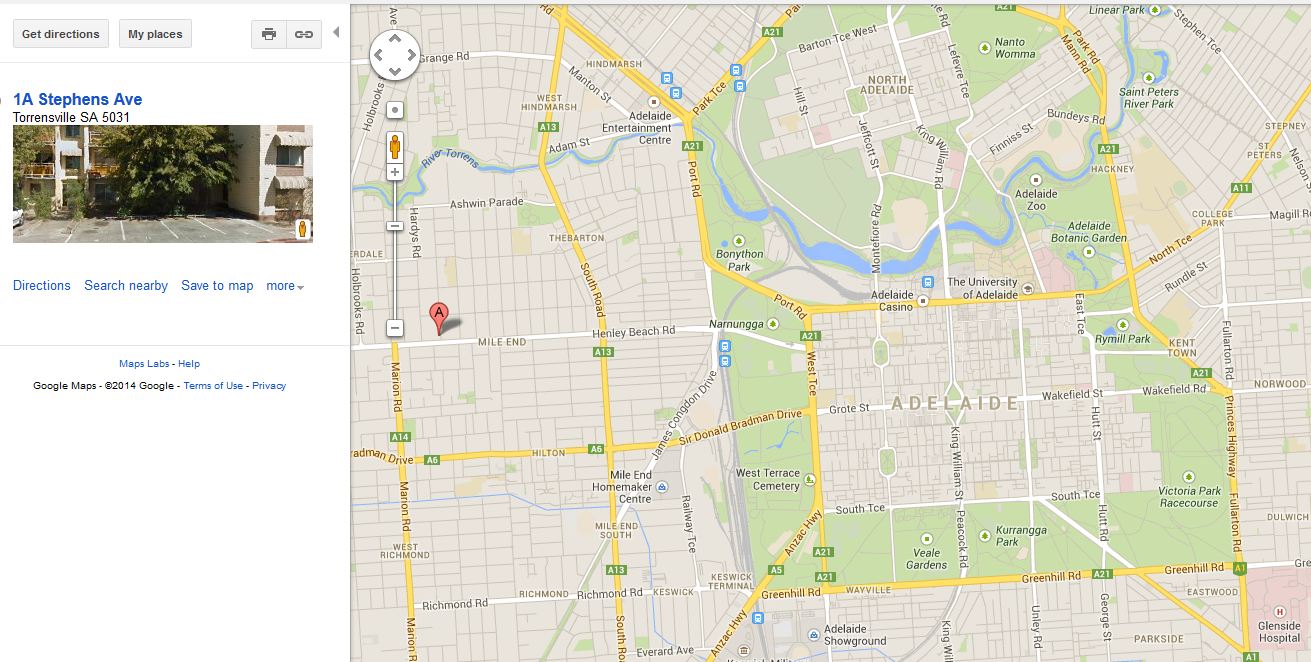Image resolution: width=1311 pixels, height=662 pixels.
Task: Collapse the side panel arrow
Action: [336, 32]
